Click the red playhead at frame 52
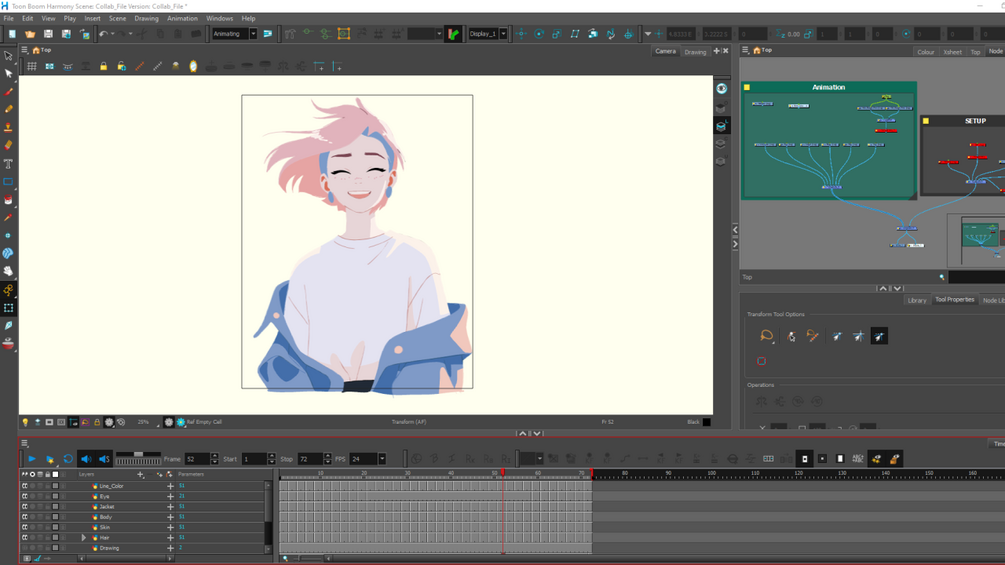The width and height of the screenshot is (1005, 565). point(503,473)
